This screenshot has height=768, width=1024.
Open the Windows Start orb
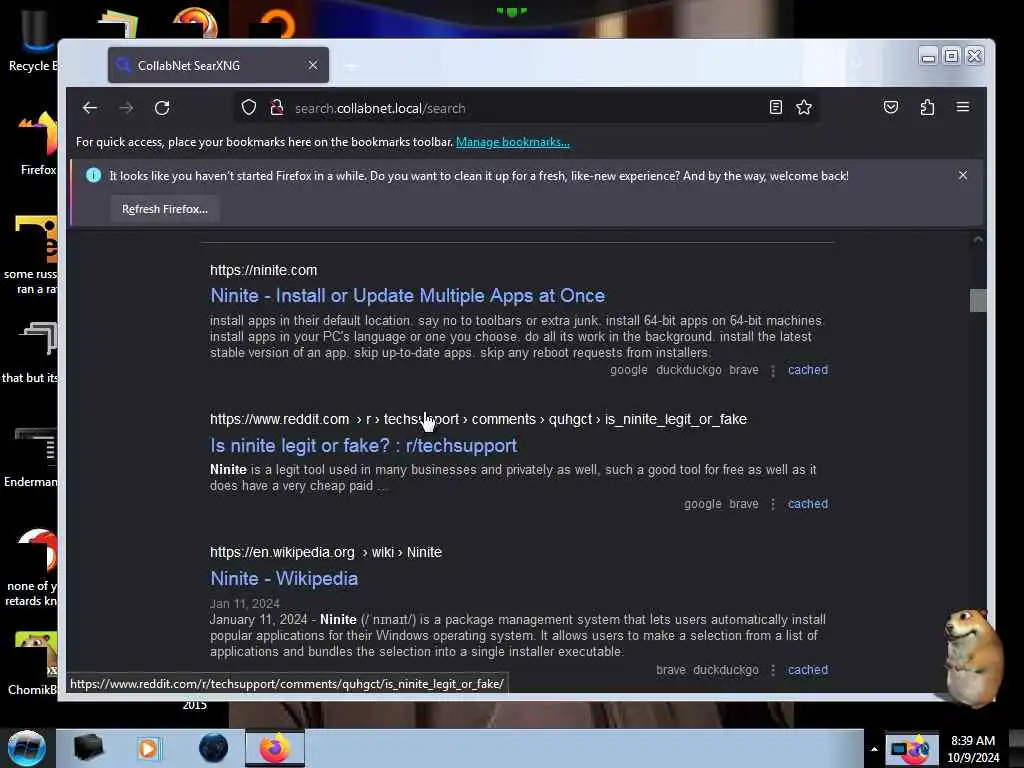tap(27, 748)
